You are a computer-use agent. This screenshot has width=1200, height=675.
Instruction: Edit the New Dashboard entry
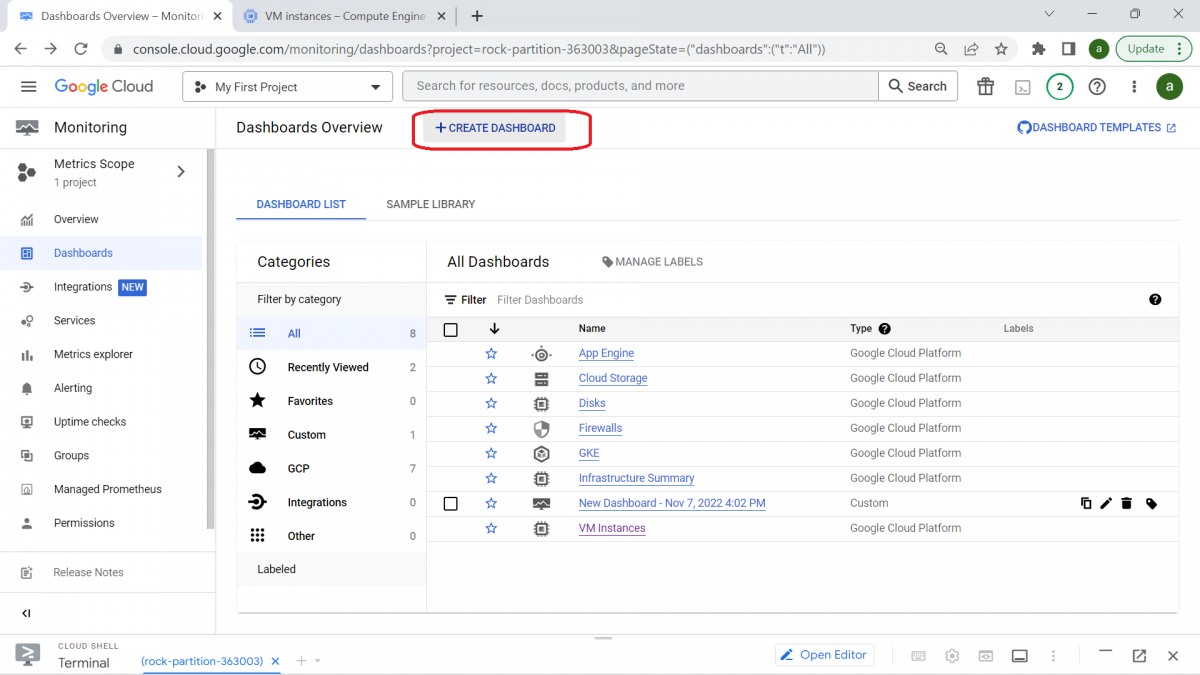(1106, 503)
